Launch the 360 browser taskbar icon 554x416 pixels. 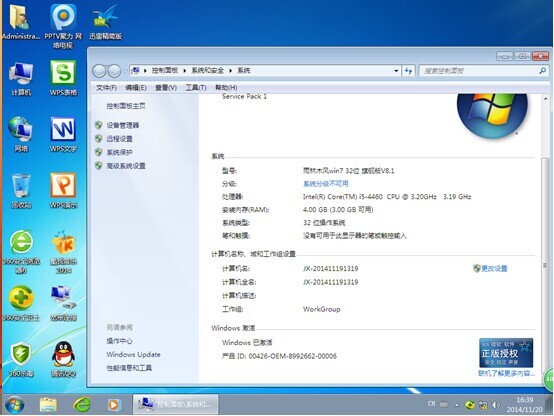[x=82, y=405]
